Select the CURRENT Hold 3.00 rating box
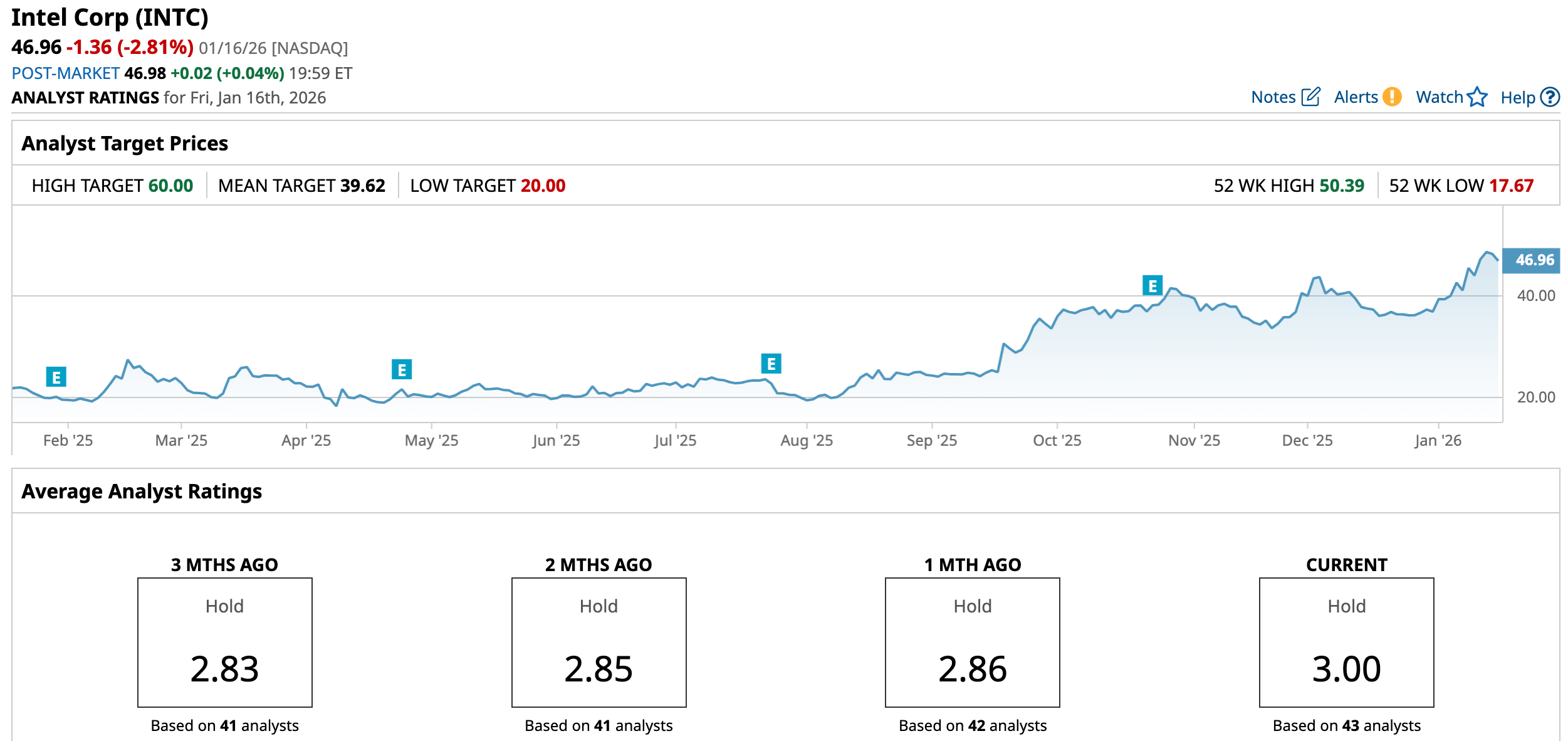This screenshot has width=1568, height=741. [x=1346, y=643]
